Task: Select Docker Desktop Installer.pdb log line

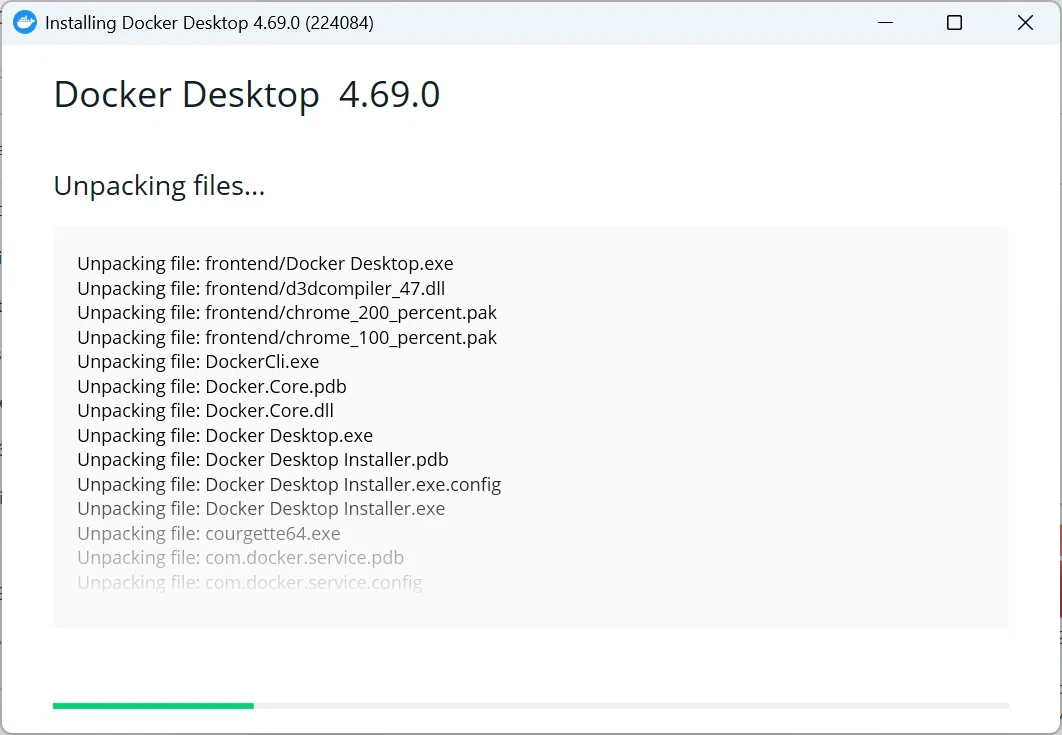Action: tap(263, 459)
